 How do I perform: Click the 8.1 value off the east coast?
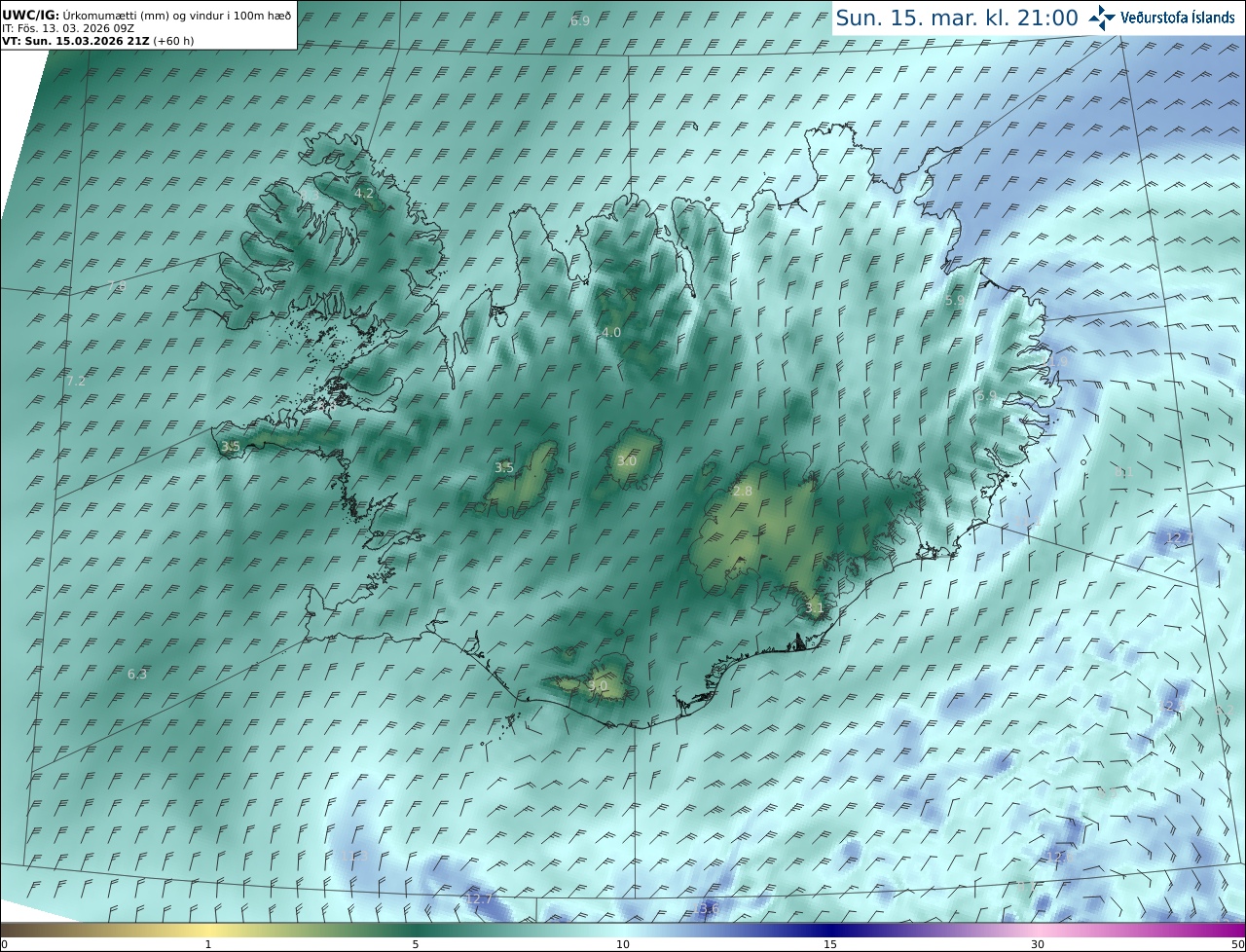1124,472
